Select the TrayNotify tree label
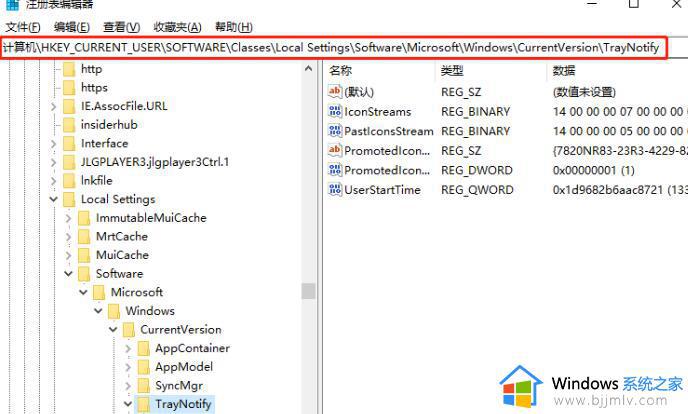This screenshot has height=414, width=688. tap(183, 404)
